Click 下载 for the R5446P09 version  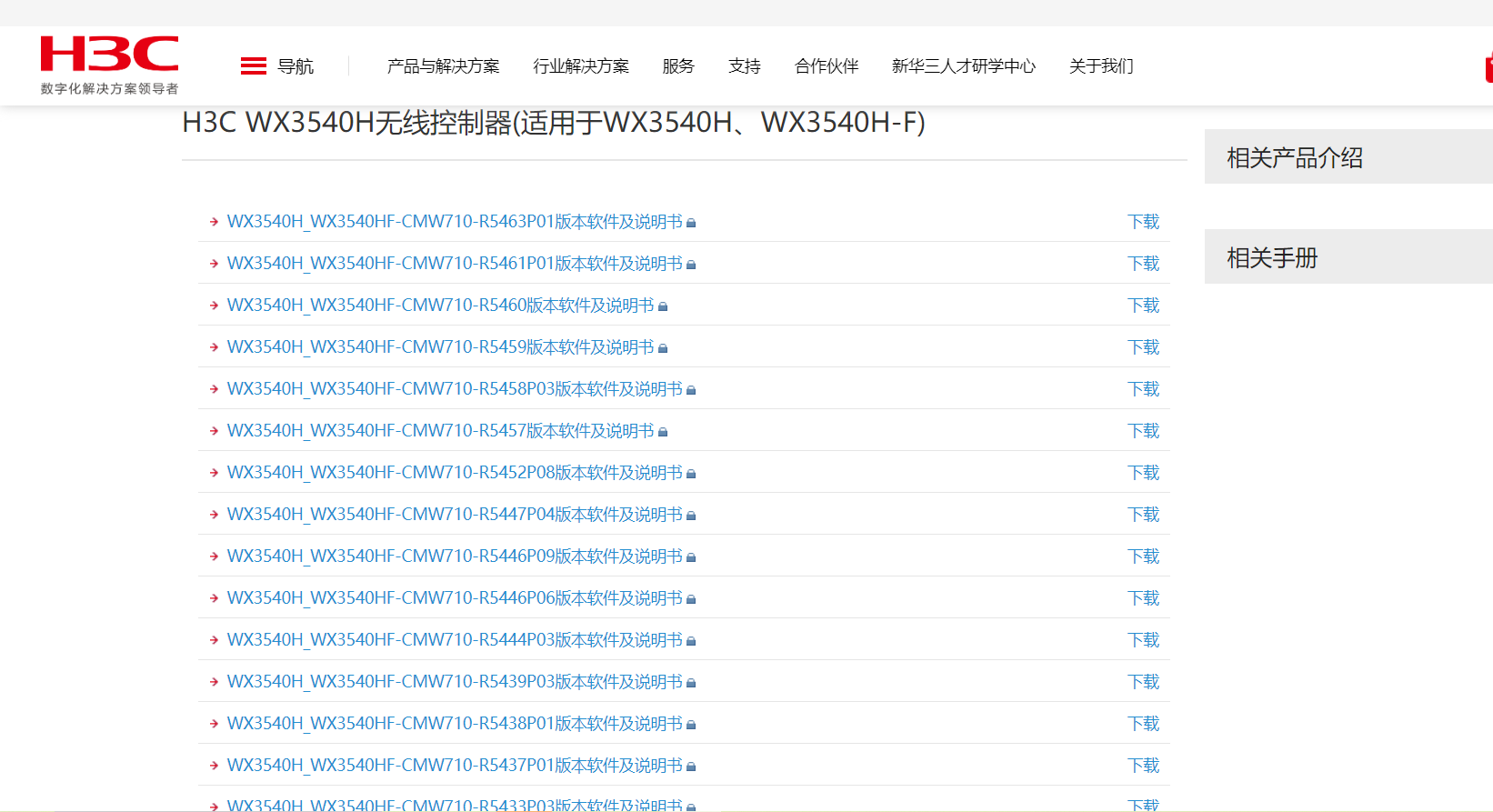pyautogui.click(x=1144, y=556)
